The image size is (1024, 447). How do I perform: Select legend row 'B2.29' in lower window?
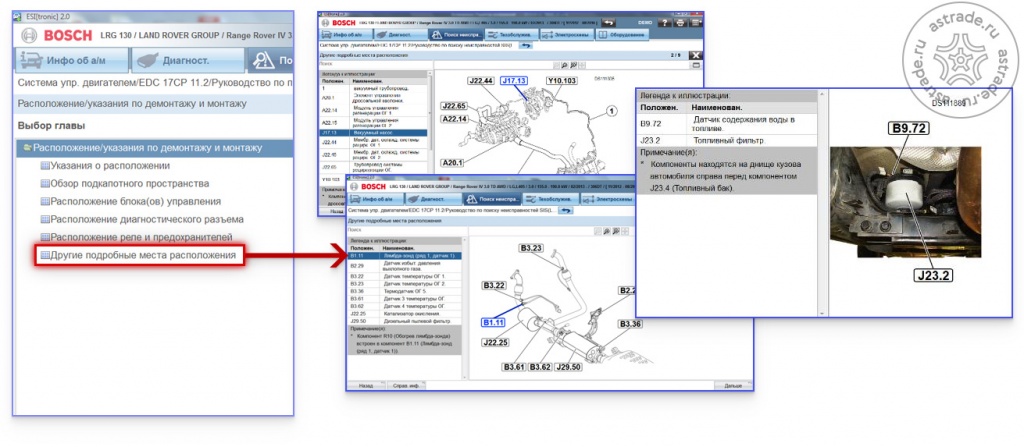tap(404, 267)
